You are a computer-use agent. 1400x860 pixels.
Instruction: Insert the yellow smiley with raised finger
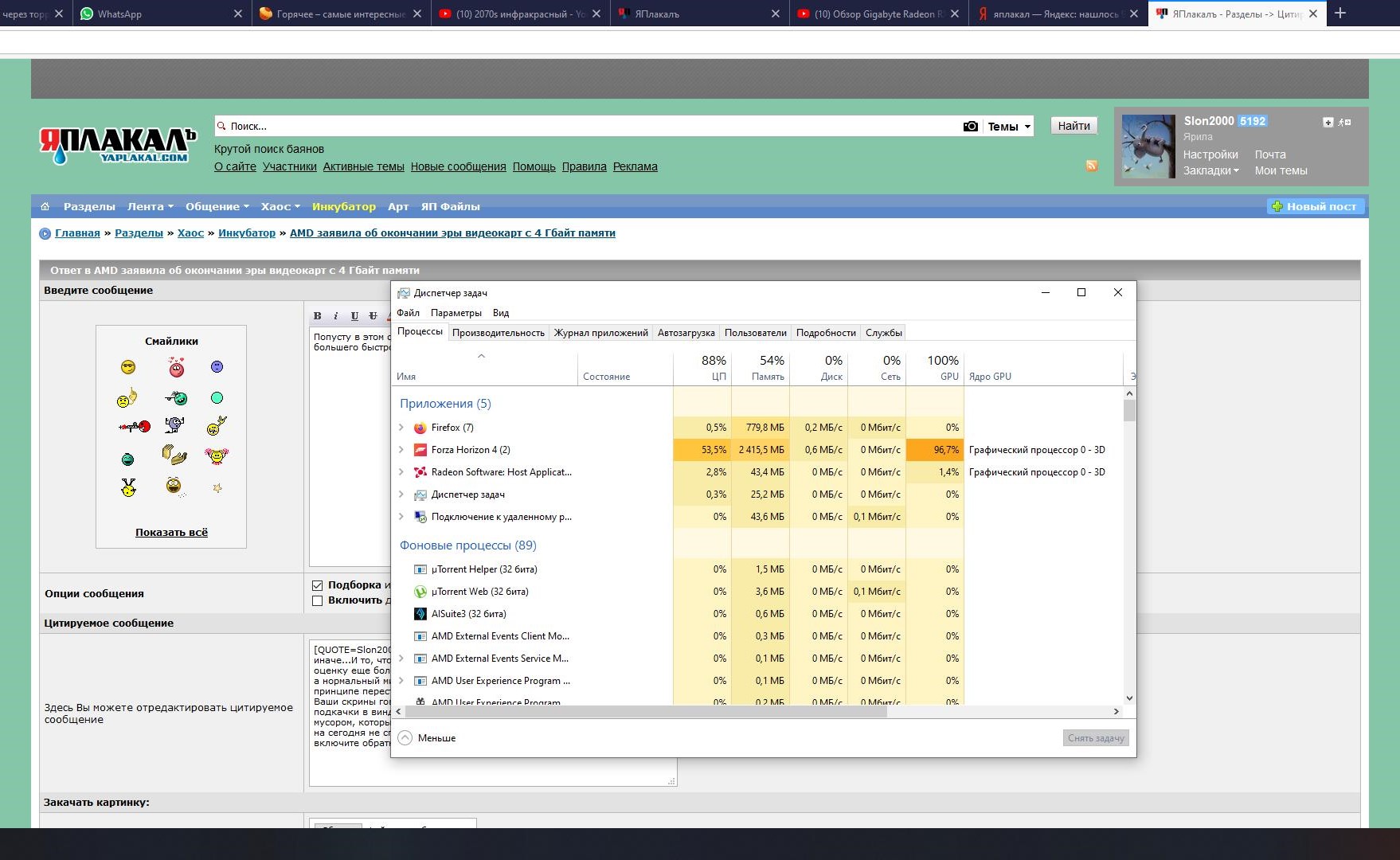(127, 397)
